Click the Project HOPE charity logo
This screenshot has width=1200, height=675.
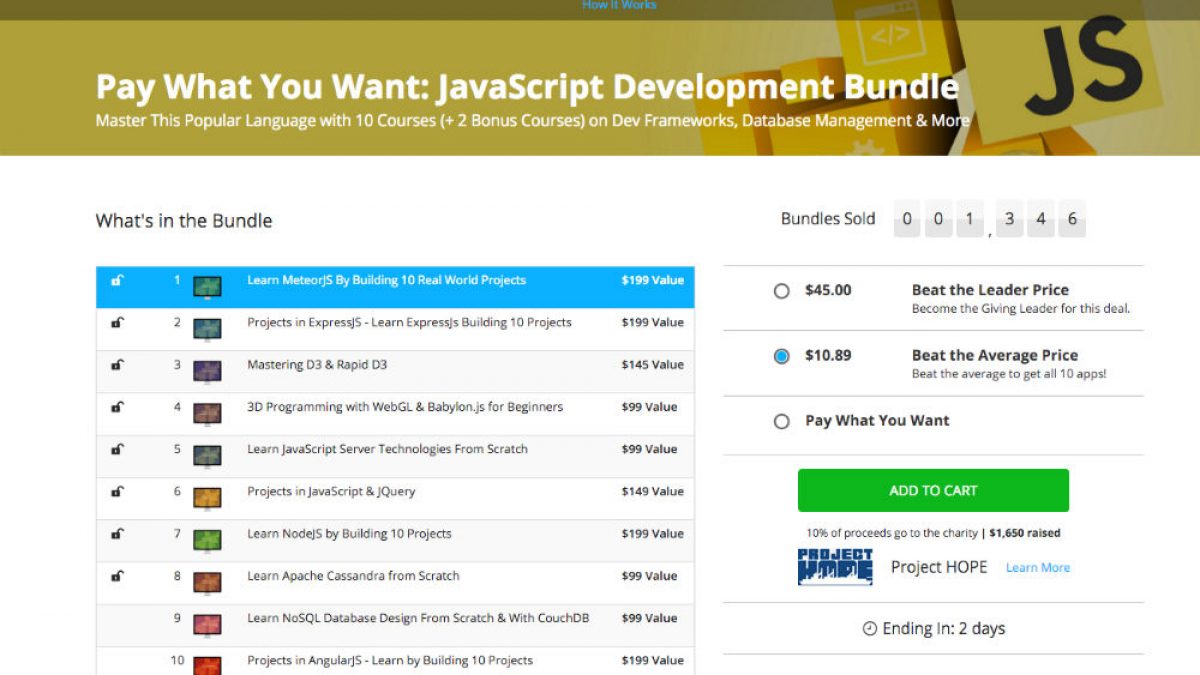coord(835,567)
